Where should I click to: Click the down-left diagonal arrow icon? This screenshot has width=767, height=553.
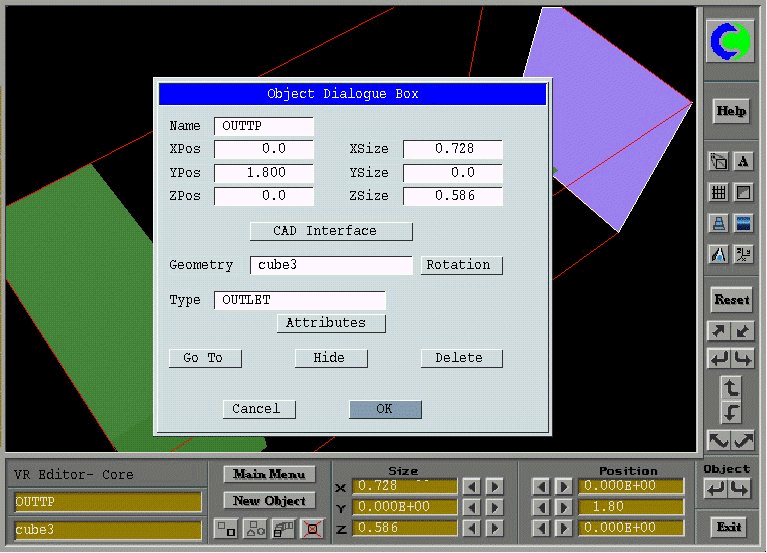point(743,331)
